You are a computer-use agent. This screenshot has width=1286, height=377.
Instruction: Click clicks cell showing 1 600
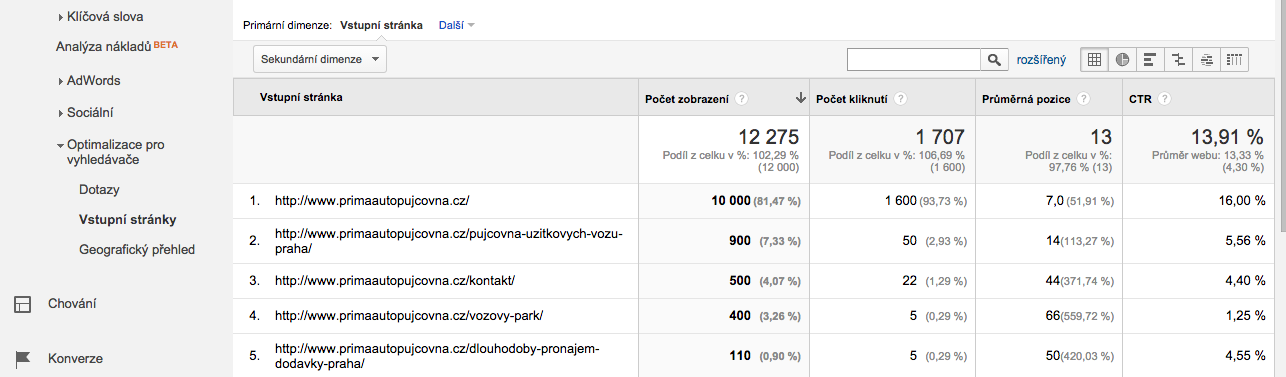(x=901, y=201)
